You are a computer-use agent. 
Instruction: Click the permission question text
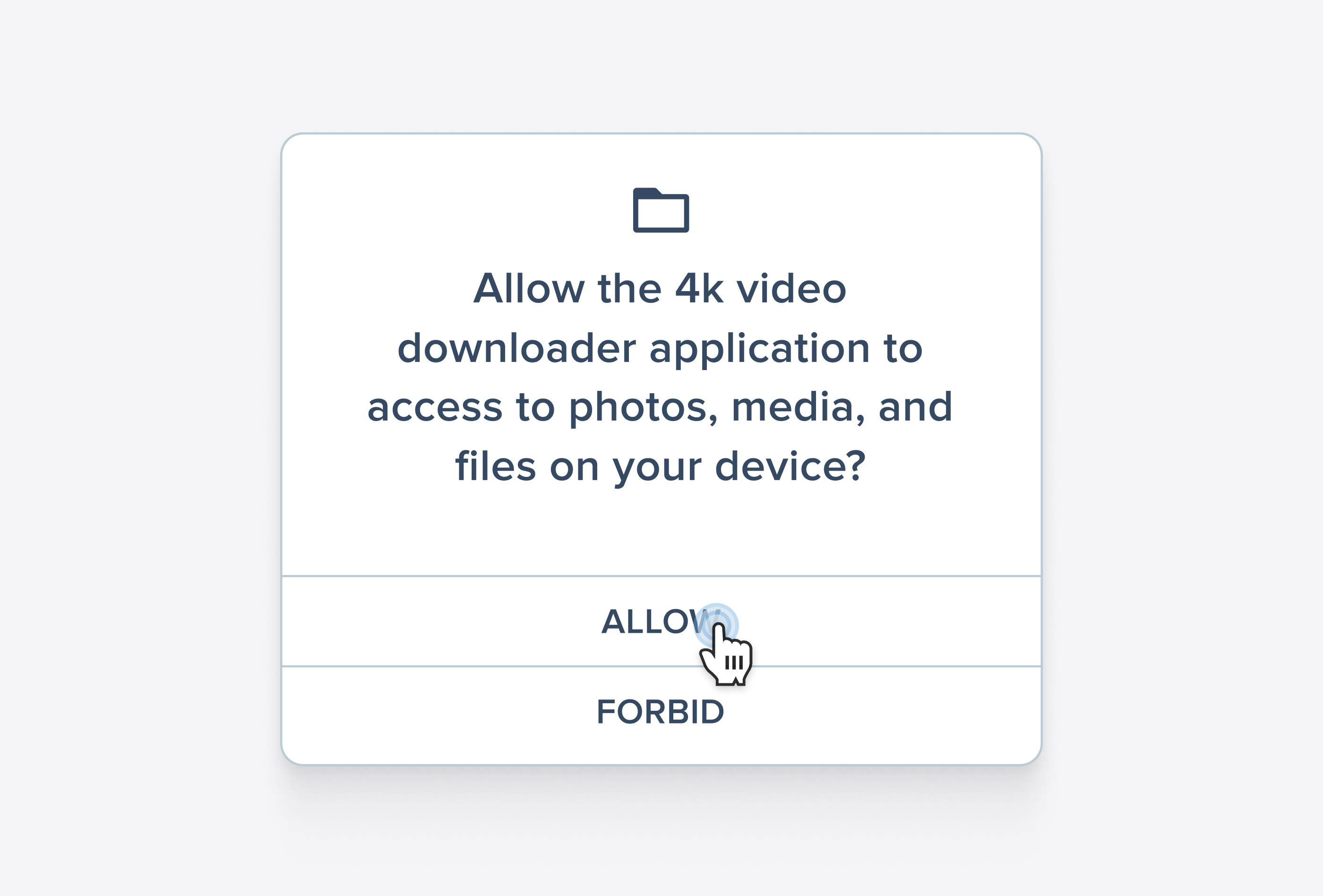point(661,377)
